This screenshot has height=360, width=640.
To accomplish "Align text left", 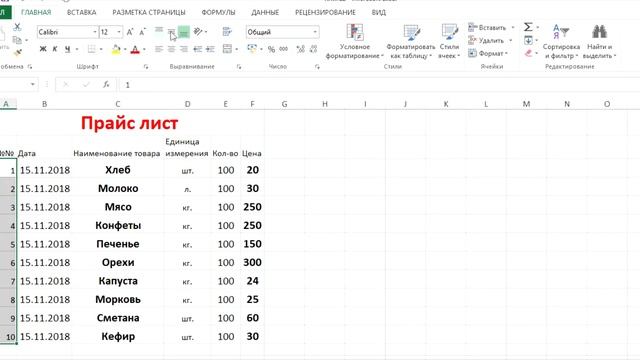I will [159, 49].
